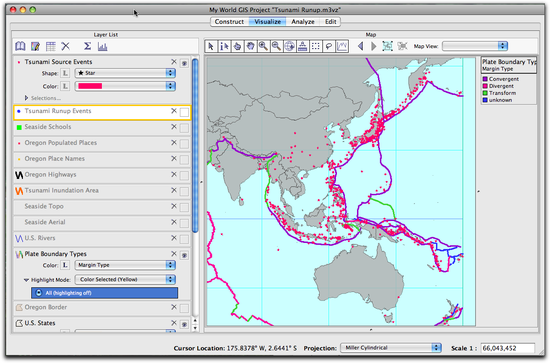Viewport: 550px width, 363px height.
Task: Select the hand pan tool
Action: (x=250, y=46)
